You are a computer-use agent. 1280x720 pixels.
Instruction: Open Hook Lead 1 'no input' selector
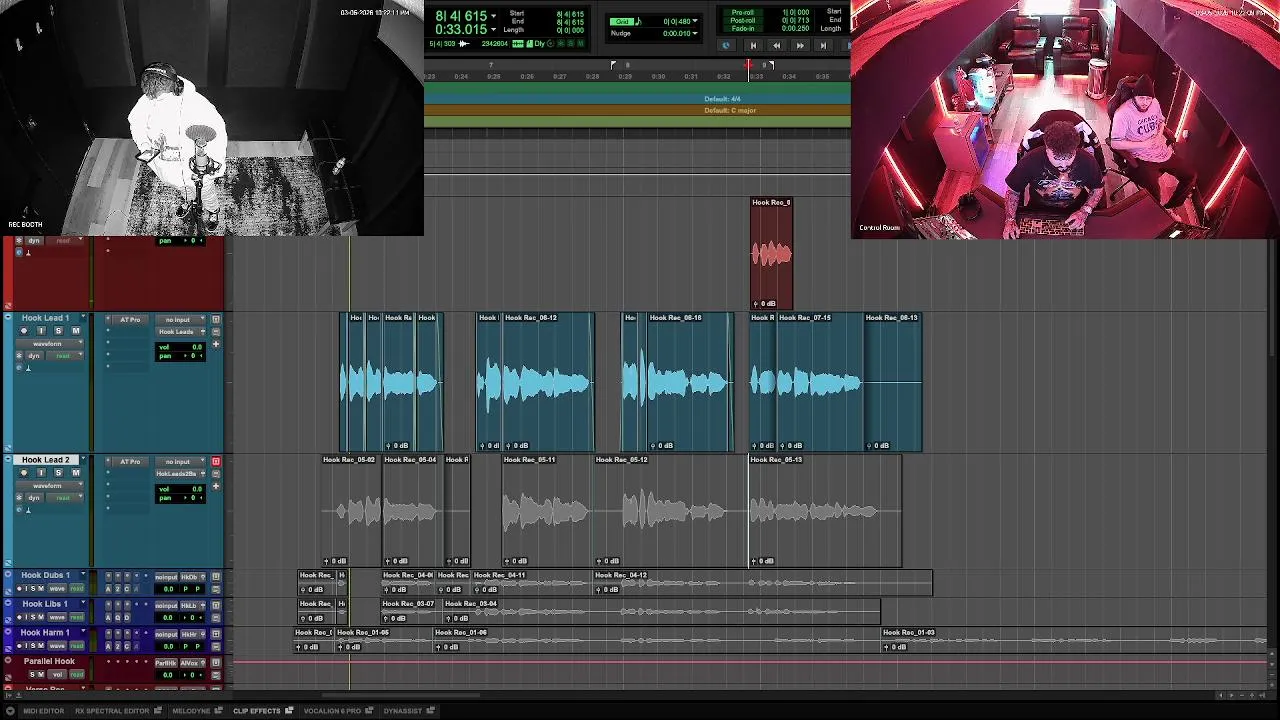[180, 320]
